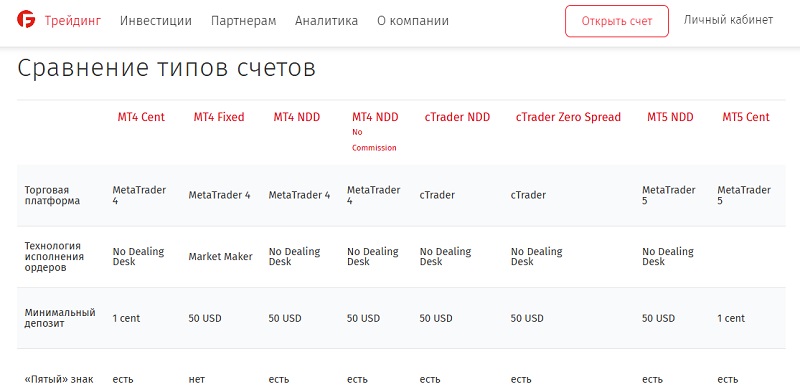This screenshot has width=800, height=392.
Task: Select the MT4 Fixed account header
Action: pos(219,117)
